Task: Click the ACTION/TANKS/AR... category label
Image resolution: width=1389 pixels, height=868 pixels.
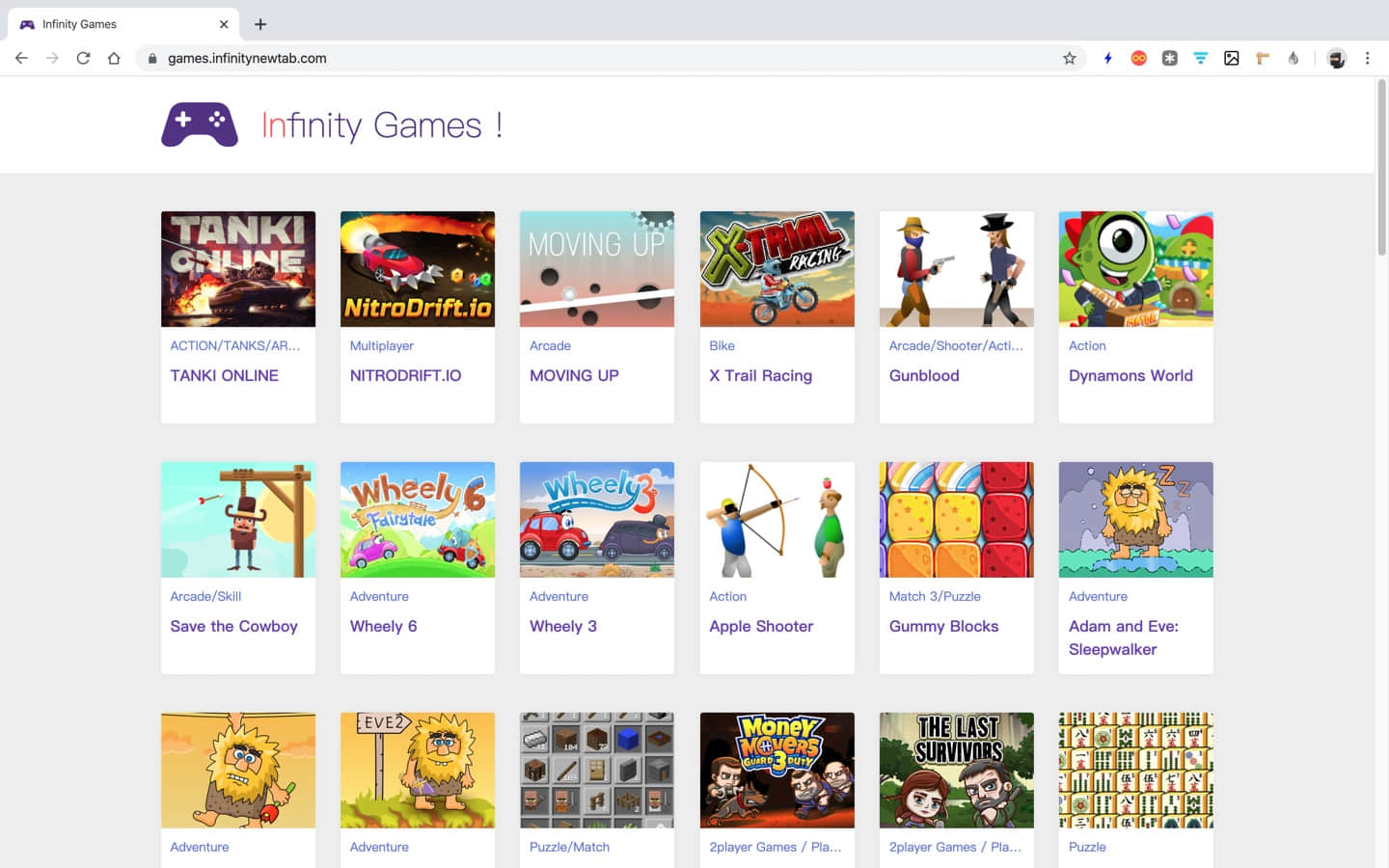Action: (234, 345)
